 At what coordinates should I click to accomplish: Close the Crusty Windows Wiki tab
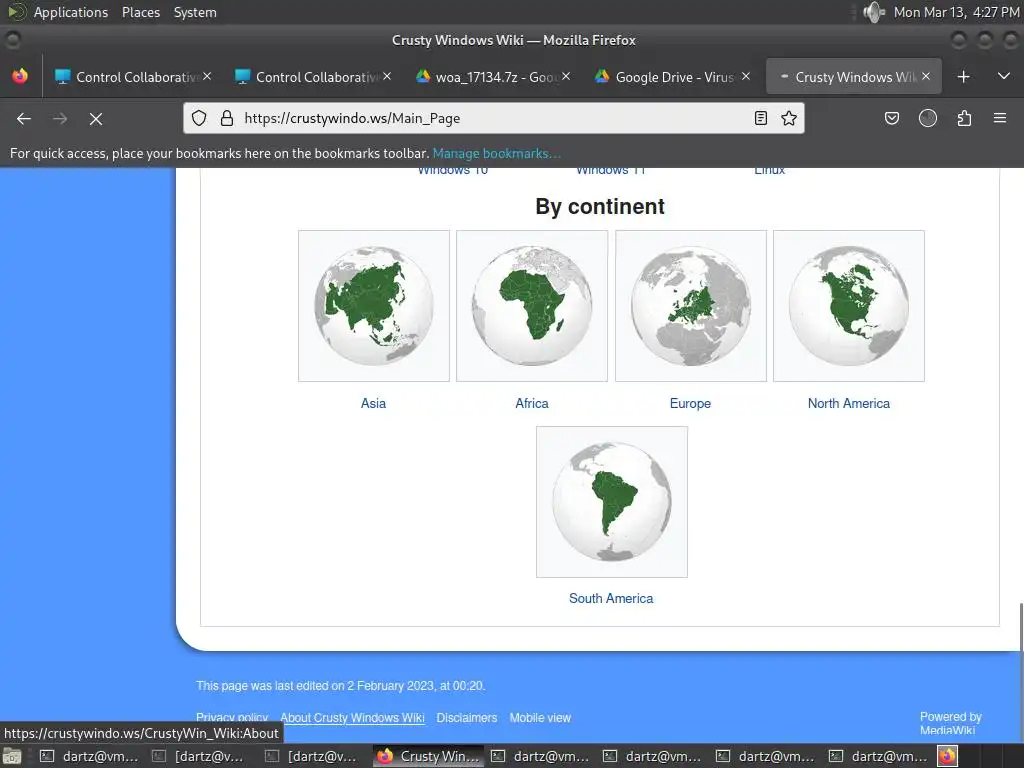pos(926,76)
